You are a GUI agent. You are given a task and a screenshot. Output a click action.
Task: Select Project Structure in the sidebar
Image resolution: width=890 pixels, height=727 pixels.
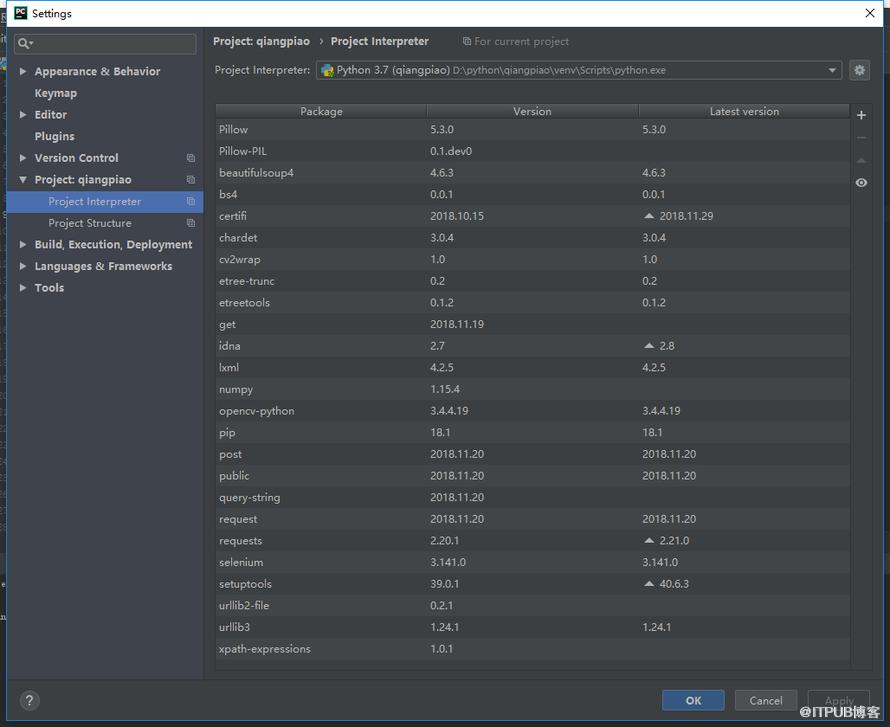click(105, 223)
